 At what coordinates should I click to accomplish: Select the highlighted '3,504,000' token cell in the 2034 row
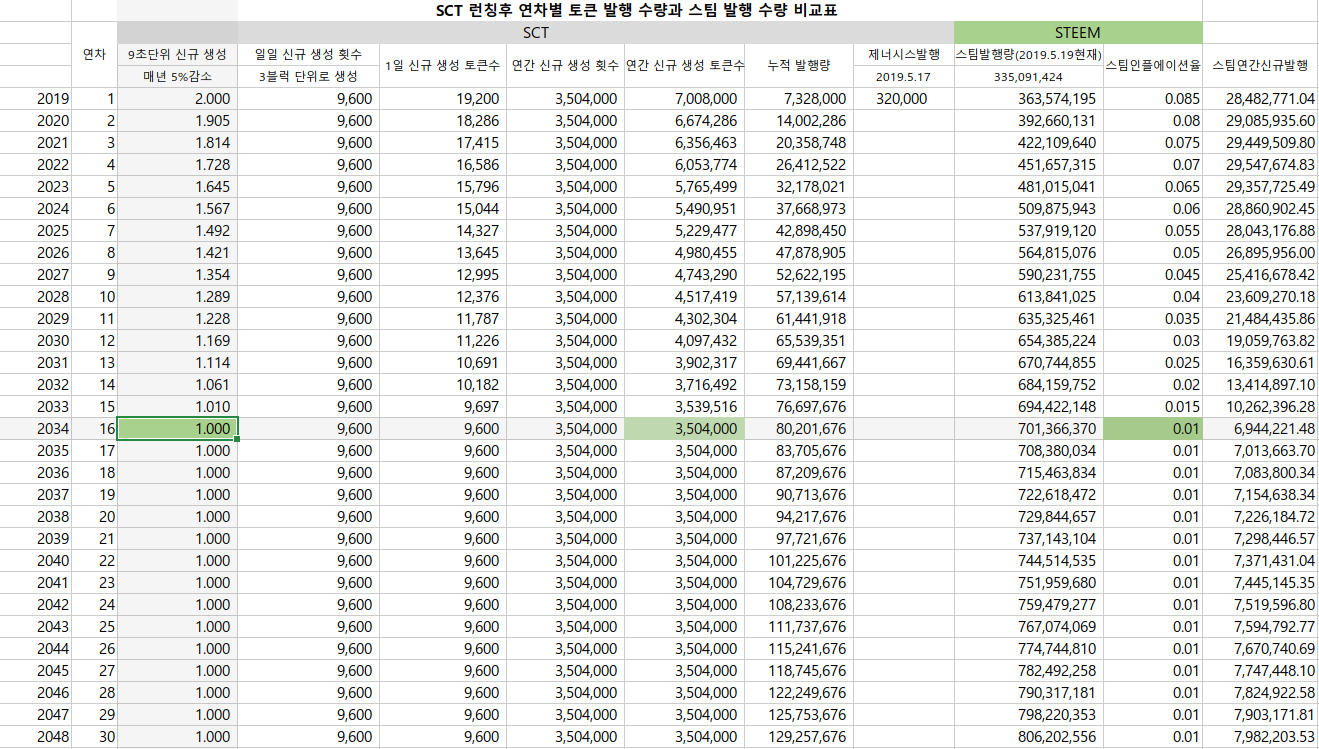[x=685, y=429]
